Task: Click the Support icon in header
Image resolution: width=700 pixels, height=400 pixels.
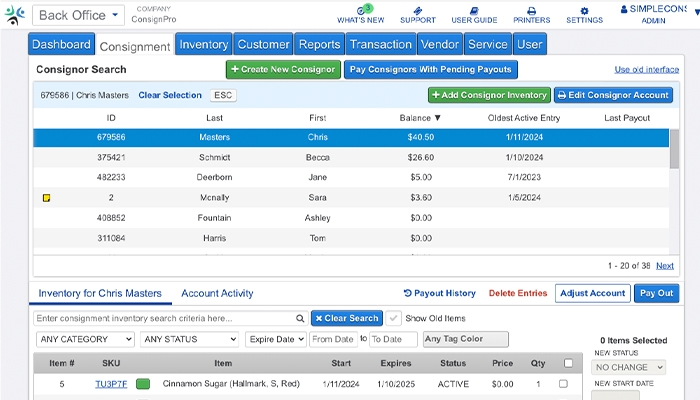Action: 417,11
